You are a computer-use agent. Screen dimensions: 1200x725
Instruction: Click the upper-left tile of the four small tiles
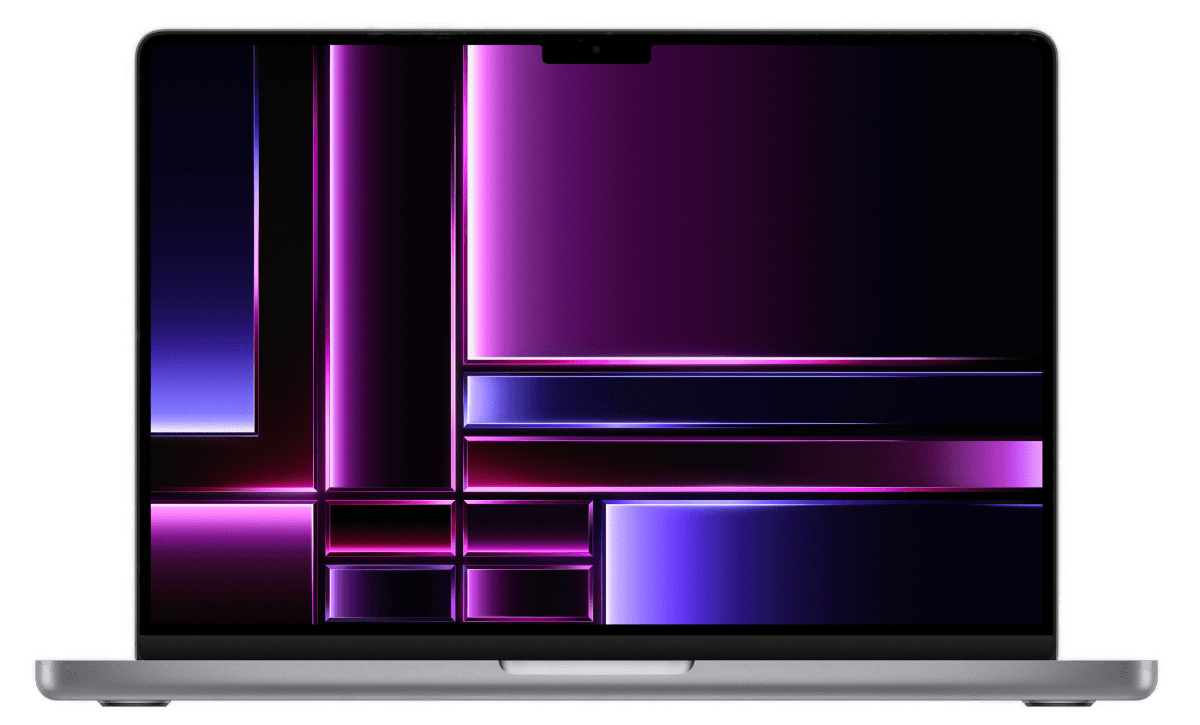pos(390,527)
